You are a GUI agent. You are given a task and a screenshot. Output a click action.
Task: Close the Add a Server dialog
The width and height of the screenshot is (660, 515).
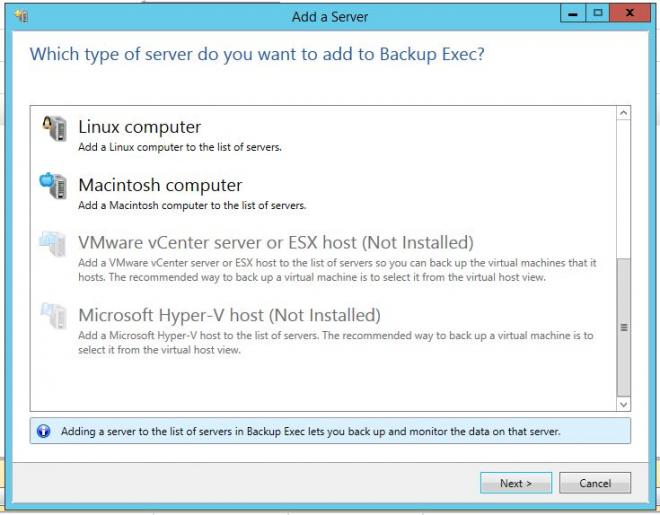pos(630,15)
